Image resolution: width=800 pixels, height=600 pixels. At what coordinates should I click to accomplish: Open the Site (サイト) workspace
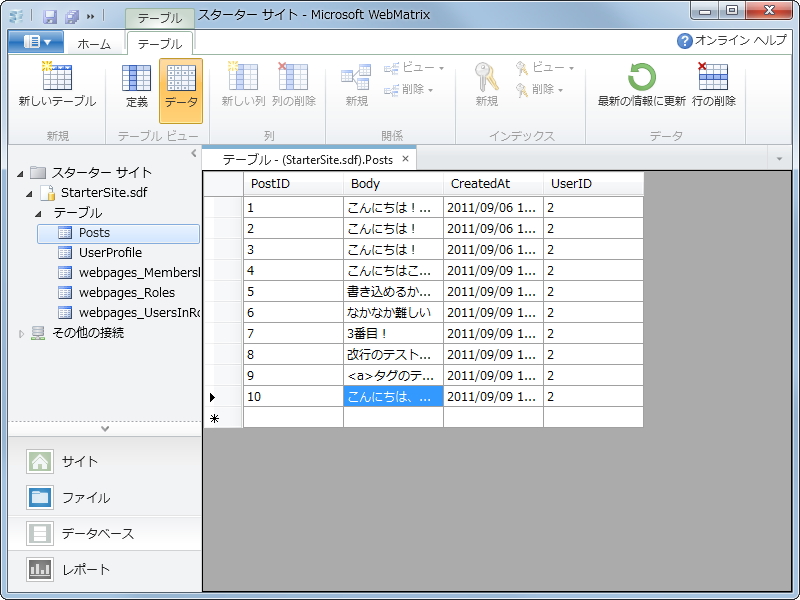pos(105,461)
